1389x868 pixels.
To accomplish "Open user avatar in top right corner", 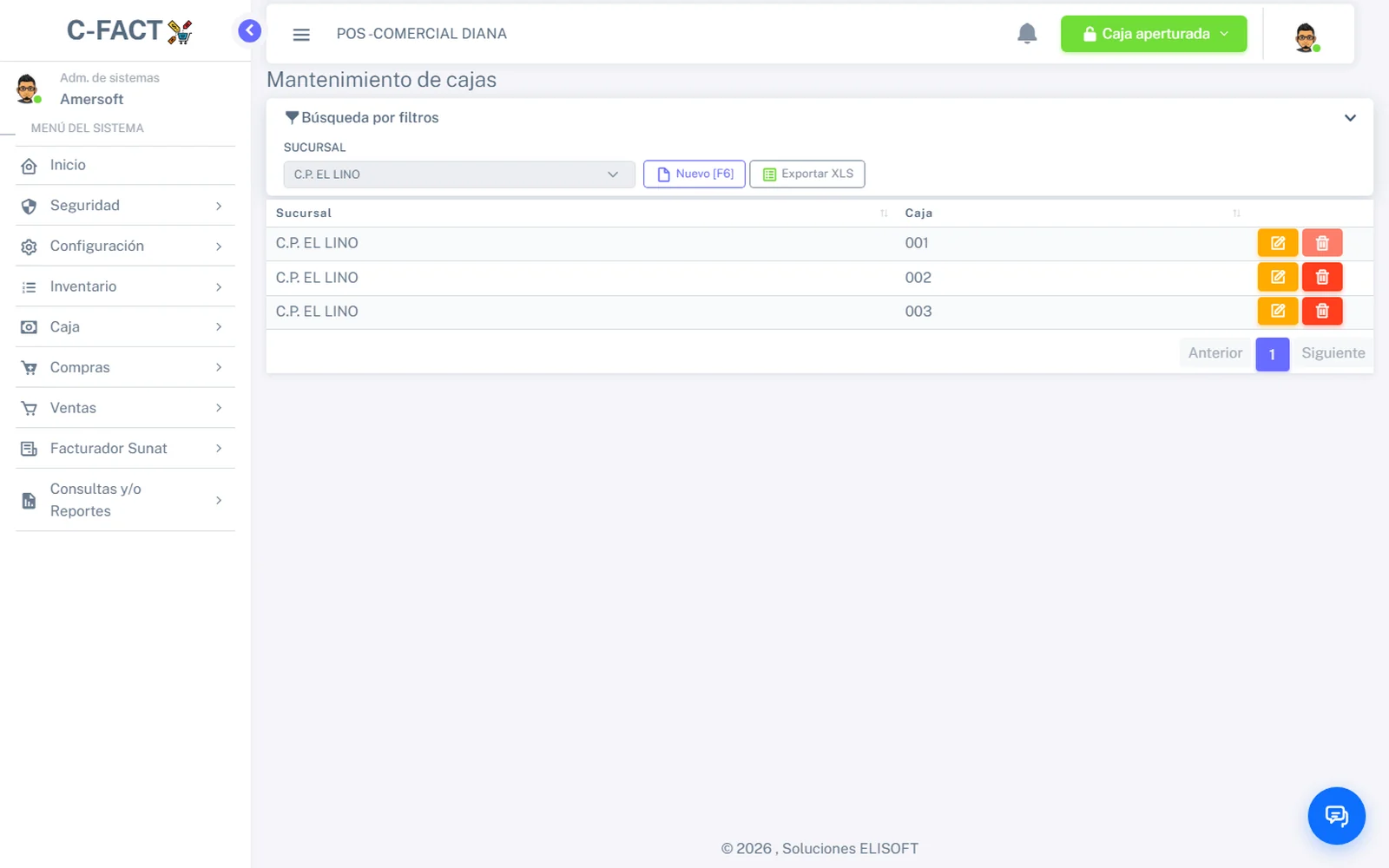I will click(x=1306, y=37).
